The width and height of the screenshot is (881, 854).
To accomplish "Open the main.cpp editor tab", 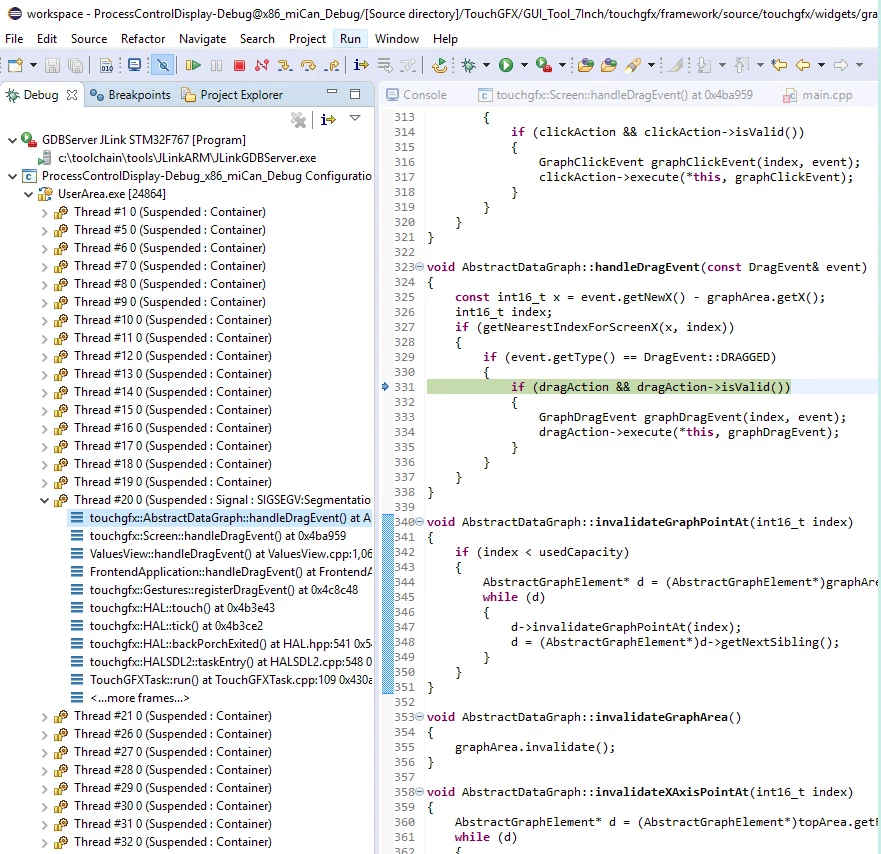I will [818, 95].
